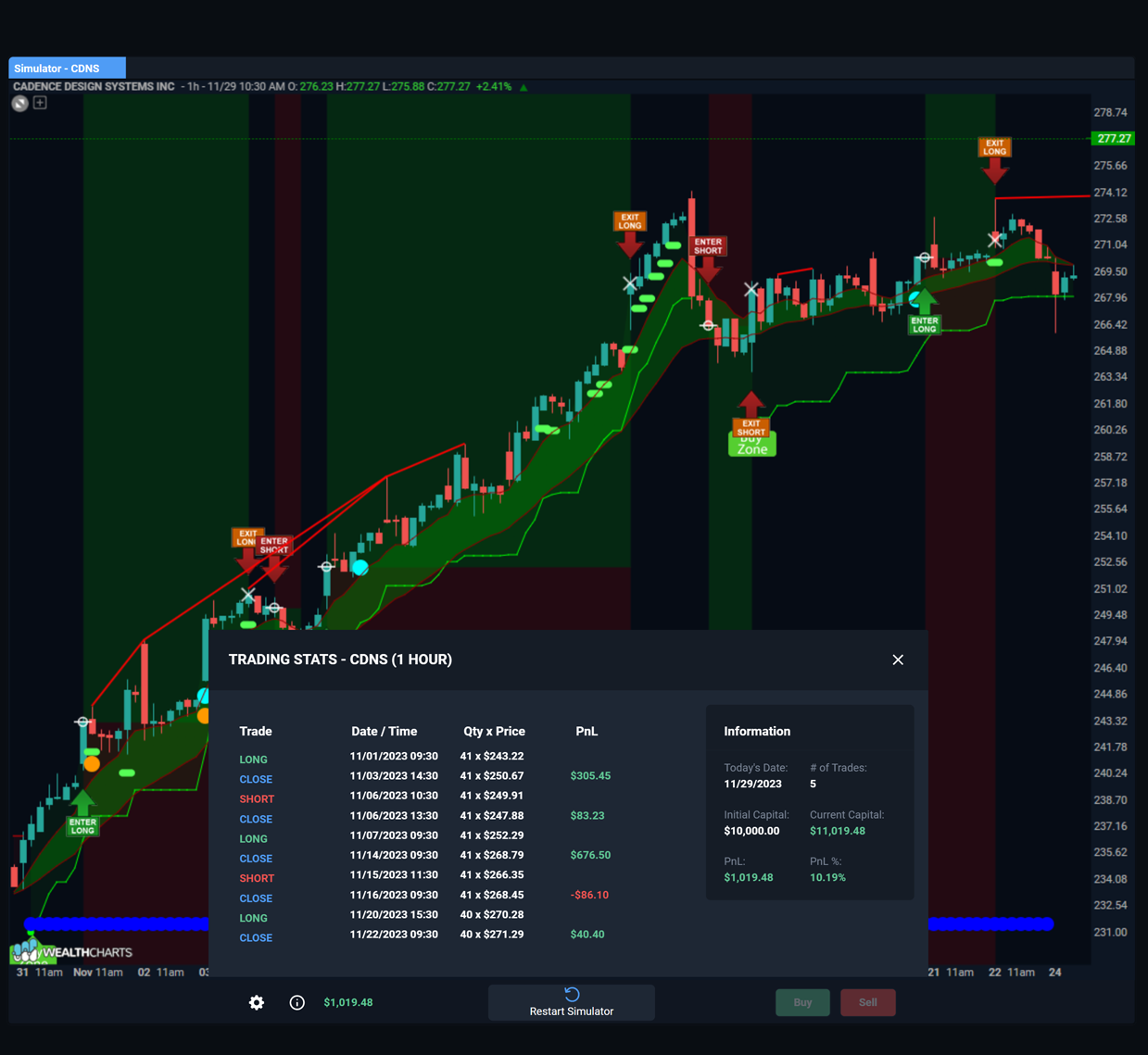The image size is (1148, 1055).
Task: Click the $305.45 PnL value
Action: coord(590,776)
